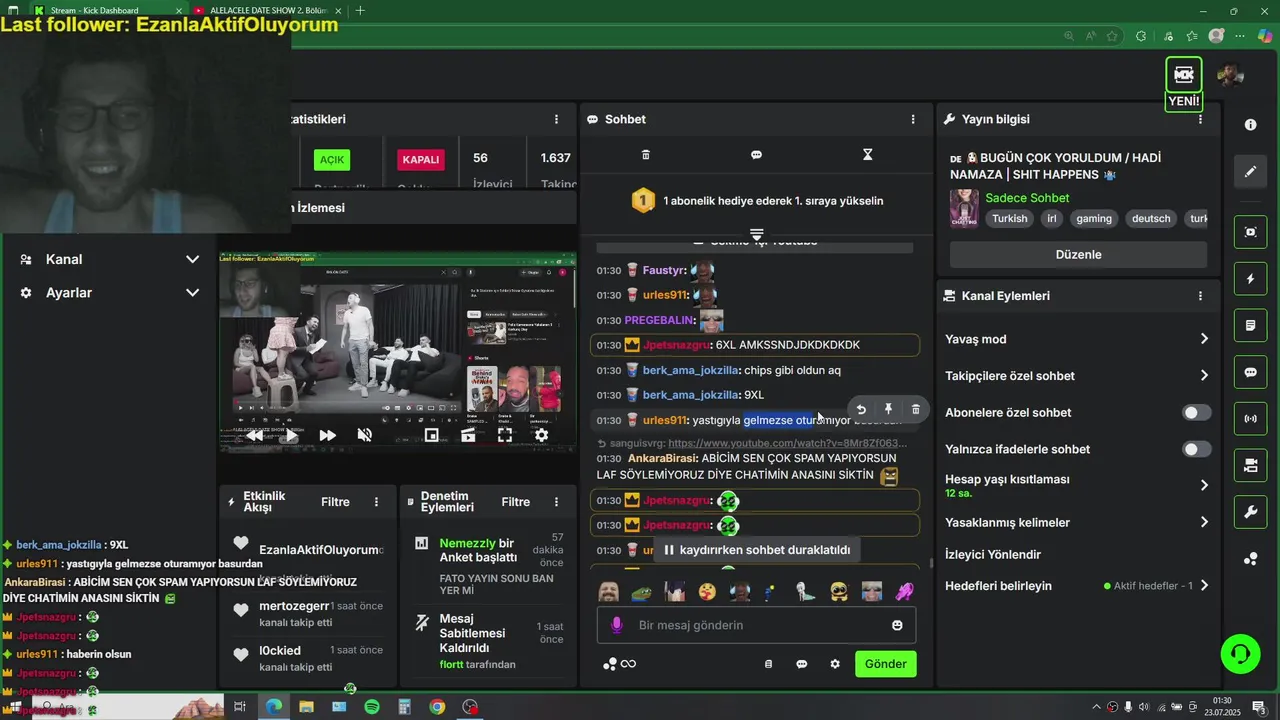The width and height of the screenshot is (1280, 720).
Task: Collapse the pinned message handle in chat
Action: (x=757, y=233)
